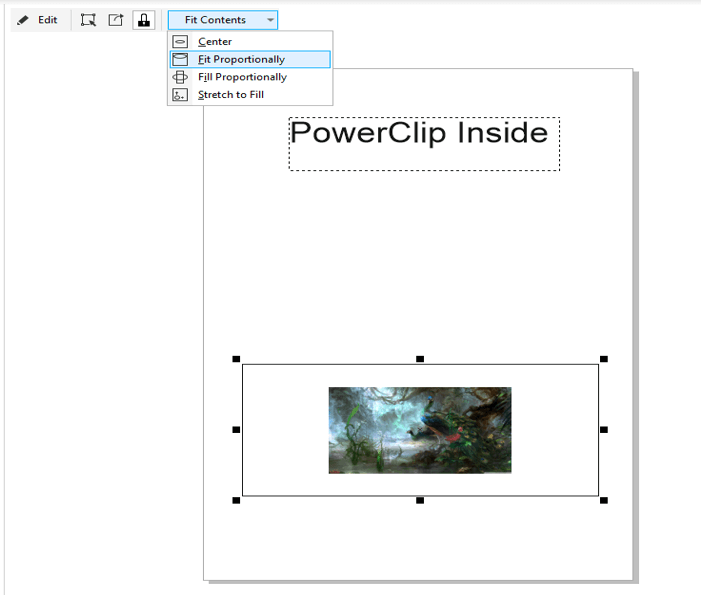Click the top-center selection handle
701x595 pixels.
click(x=420, y=359)
